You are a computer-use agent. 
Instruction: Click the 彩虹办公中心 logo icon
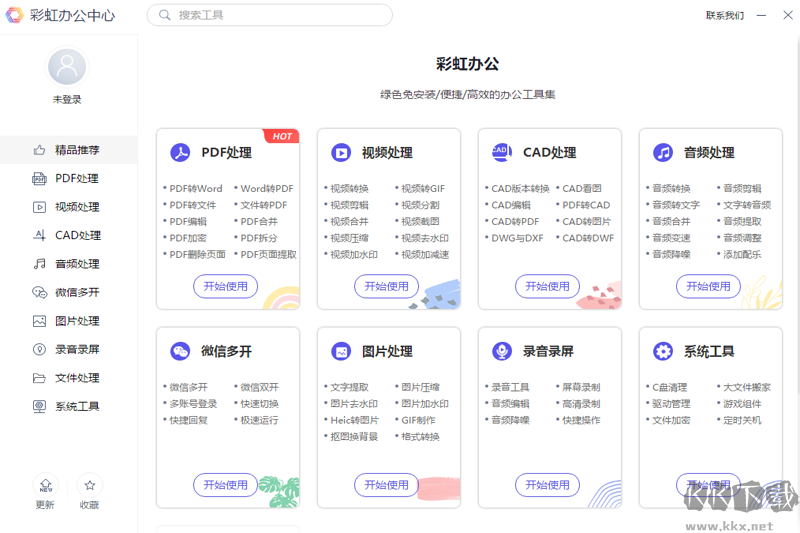point(14,15)
